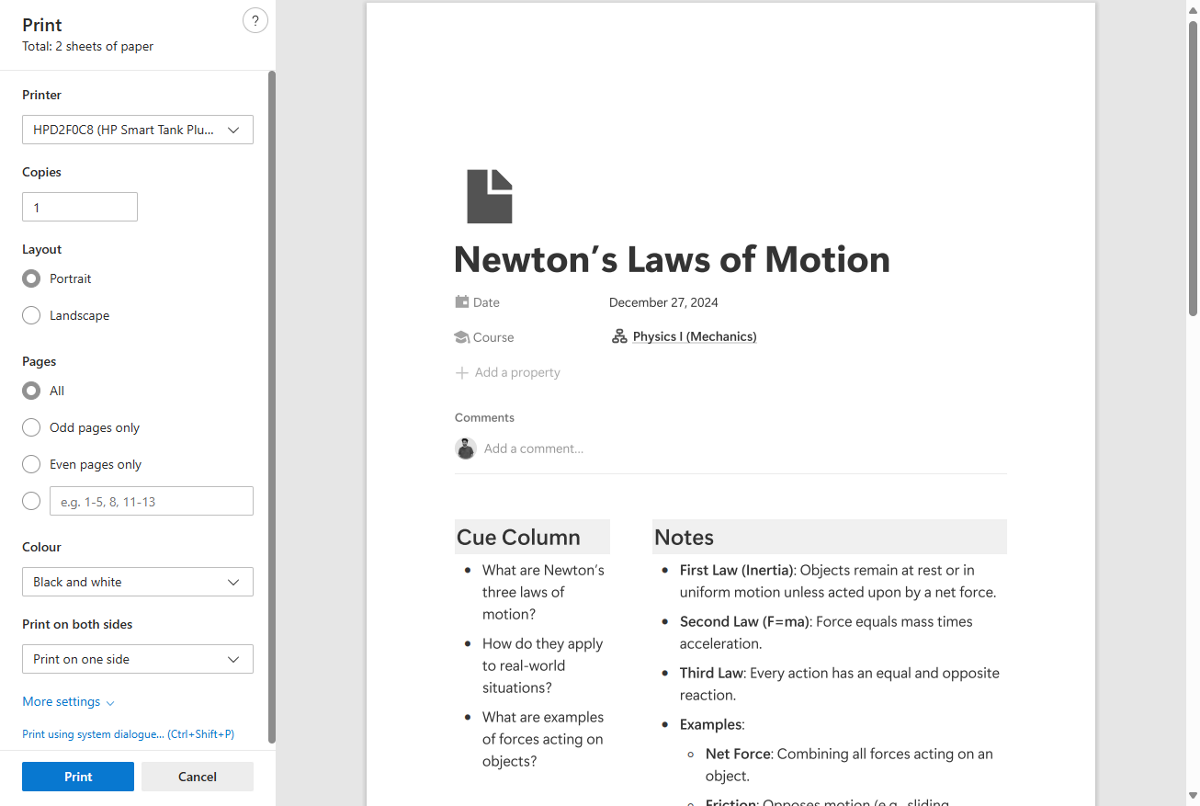Open the Physics I (Mechanics) link
This screenshot has height=806, width=1200.
point(694,337)
